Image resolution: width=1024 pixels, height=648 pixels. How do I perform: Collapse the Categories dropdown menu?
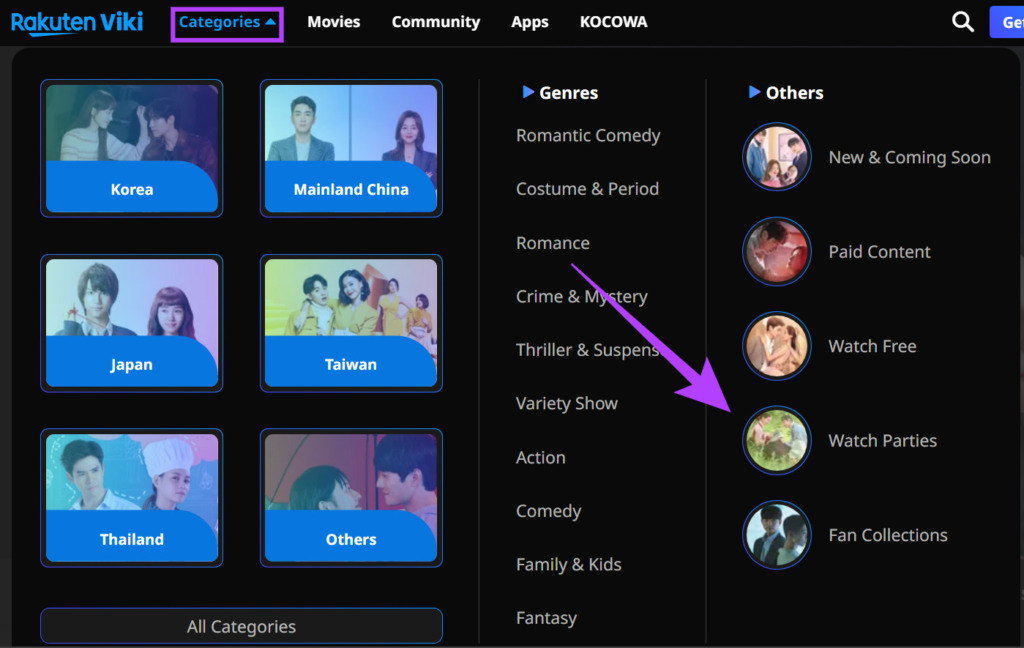(x=227, y=22)
